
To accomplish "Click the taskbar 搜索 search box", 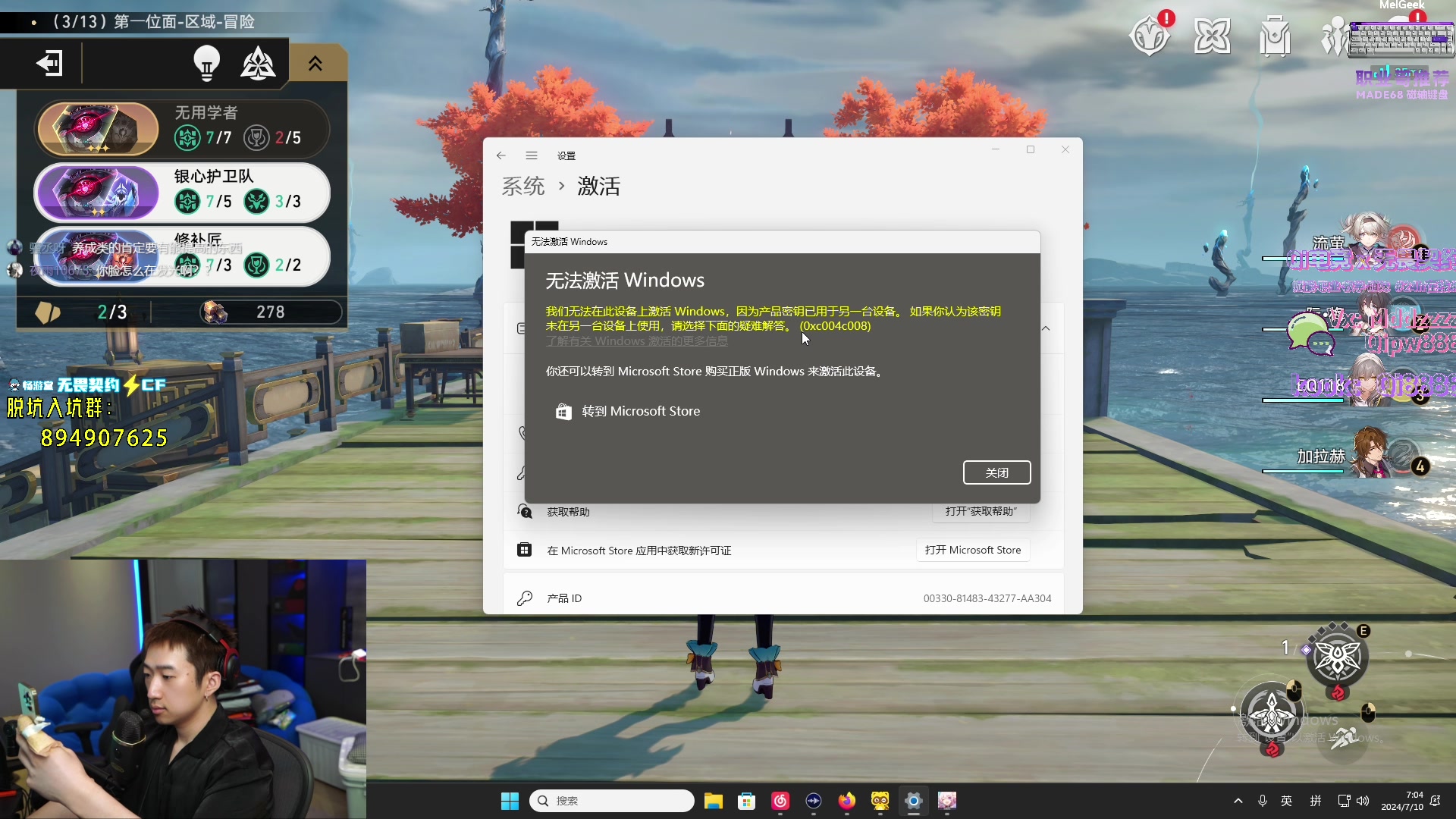I will (612, 801).
